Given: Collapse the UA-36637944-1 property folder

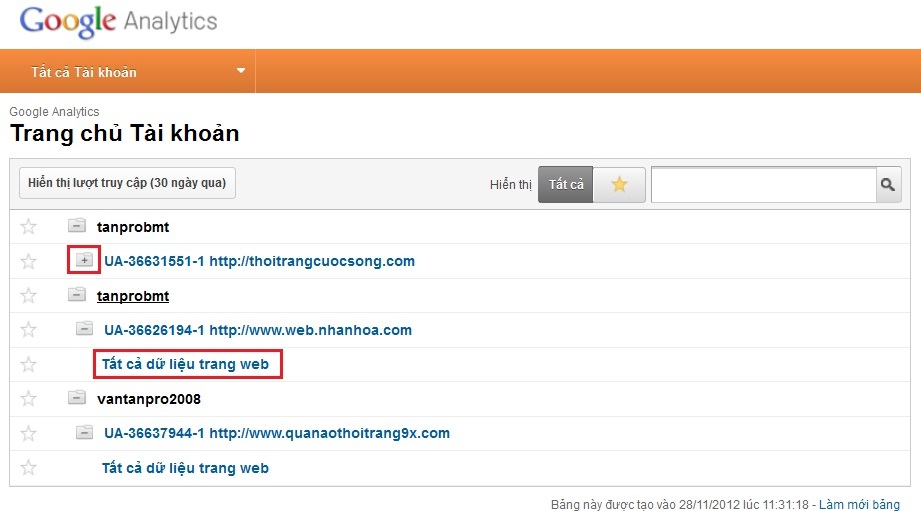Looking at the screenshot, I should (x=84, y=432).
